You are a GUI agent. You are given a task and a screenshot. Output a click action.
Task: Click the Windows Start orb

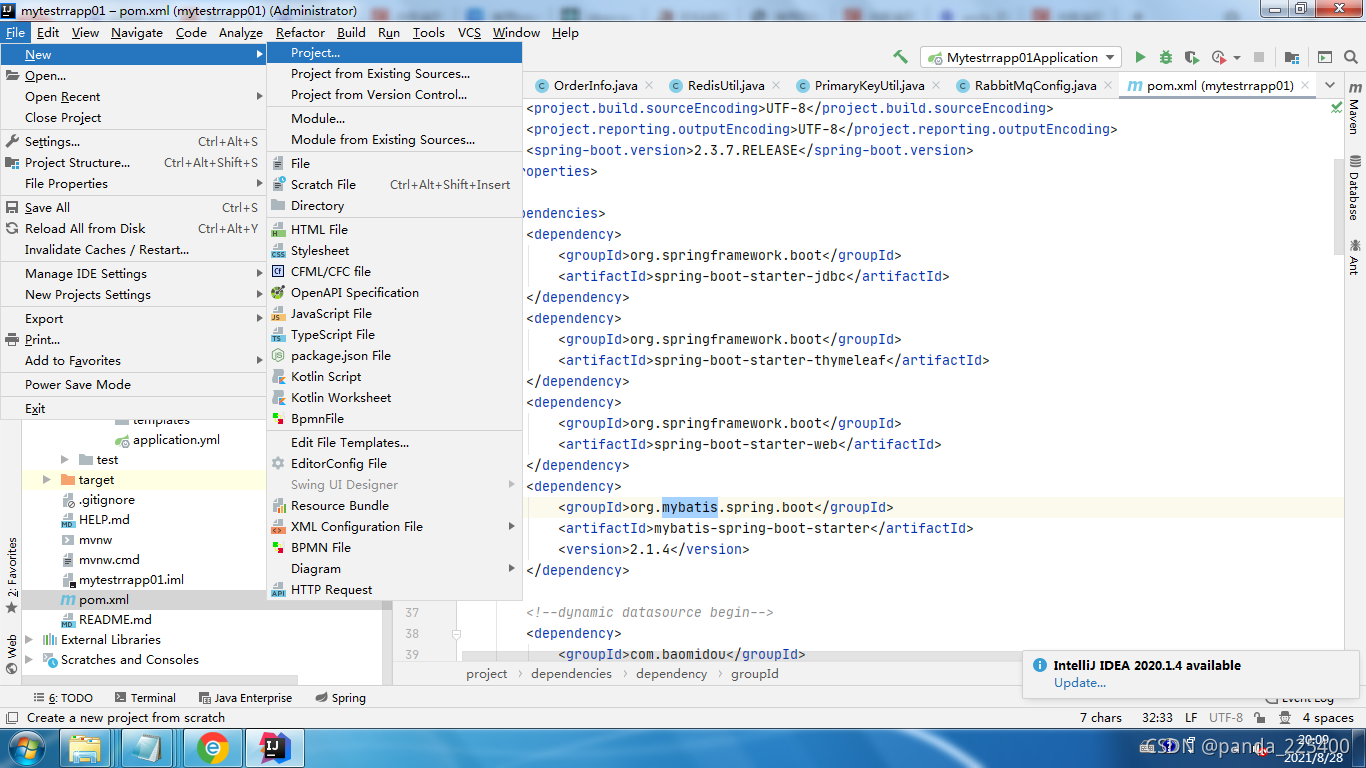coord(27,747)
